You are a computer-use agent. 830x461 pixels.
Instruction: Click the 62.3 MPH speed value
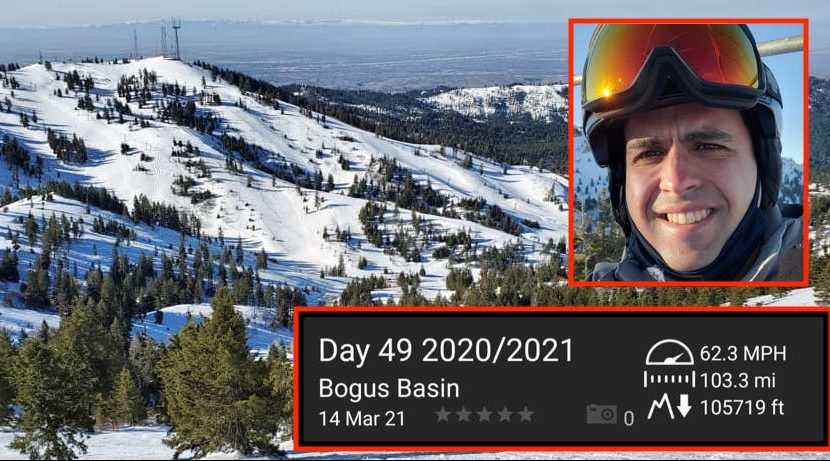pyautogui.click(x=743, y=353)
